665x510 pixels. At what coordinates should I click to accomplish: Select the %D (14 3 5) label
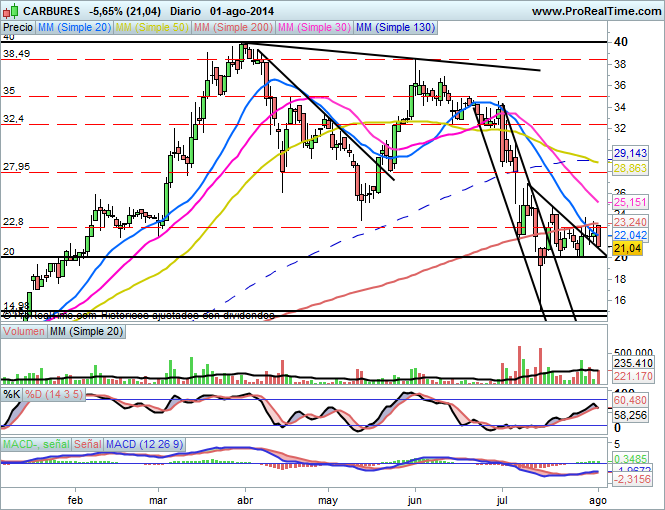(57, 395)
